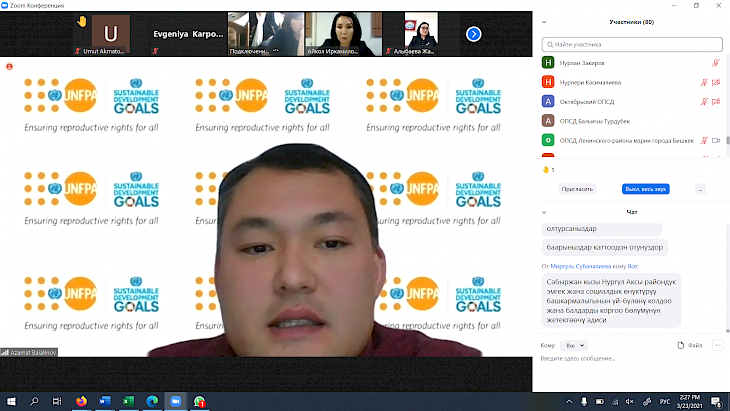This screenshot has height=411, width=730.
Task: Click the Zoom taskbar icon
Action: pyautogui.click(x=176, y=401)
